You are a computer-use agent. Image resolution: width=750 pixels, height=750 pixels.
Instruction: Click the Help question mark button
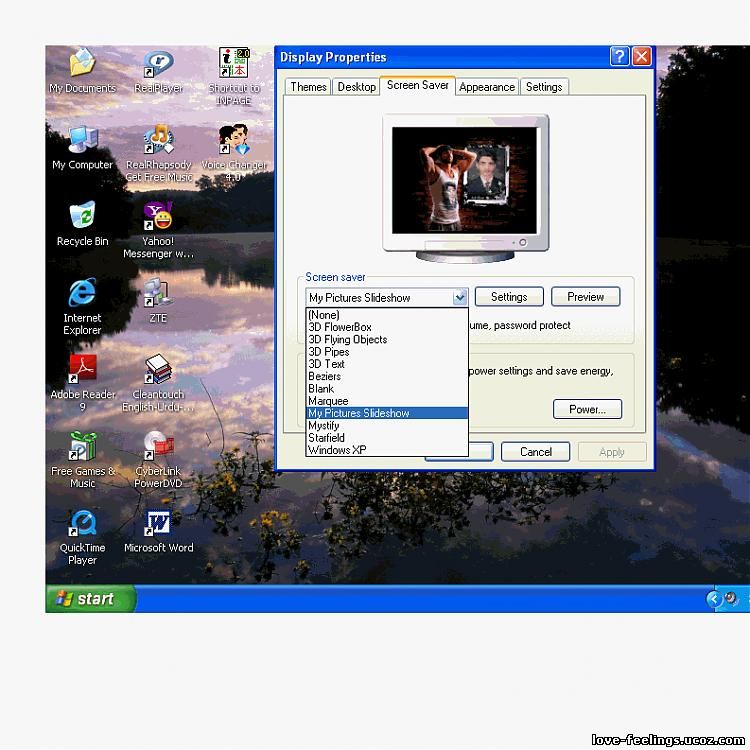(619, 56)
